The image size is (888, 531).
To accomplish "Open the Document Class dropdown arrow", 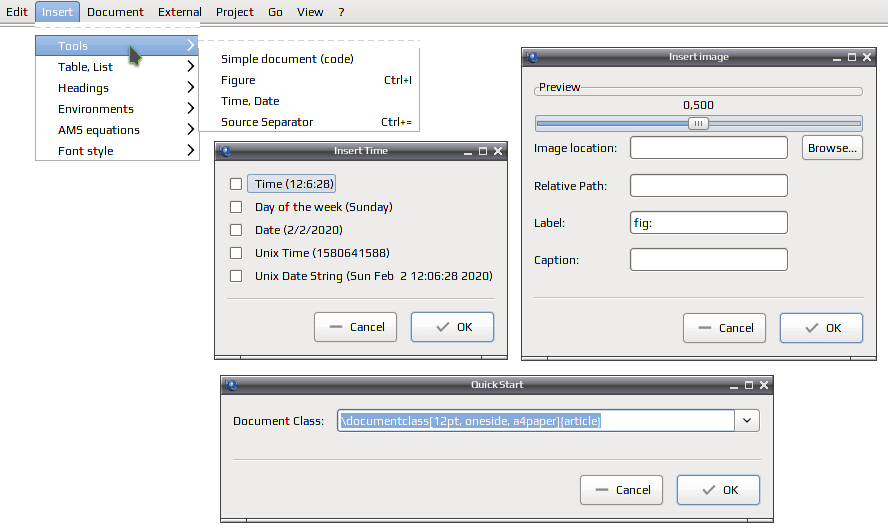I will tap(747, 421).
